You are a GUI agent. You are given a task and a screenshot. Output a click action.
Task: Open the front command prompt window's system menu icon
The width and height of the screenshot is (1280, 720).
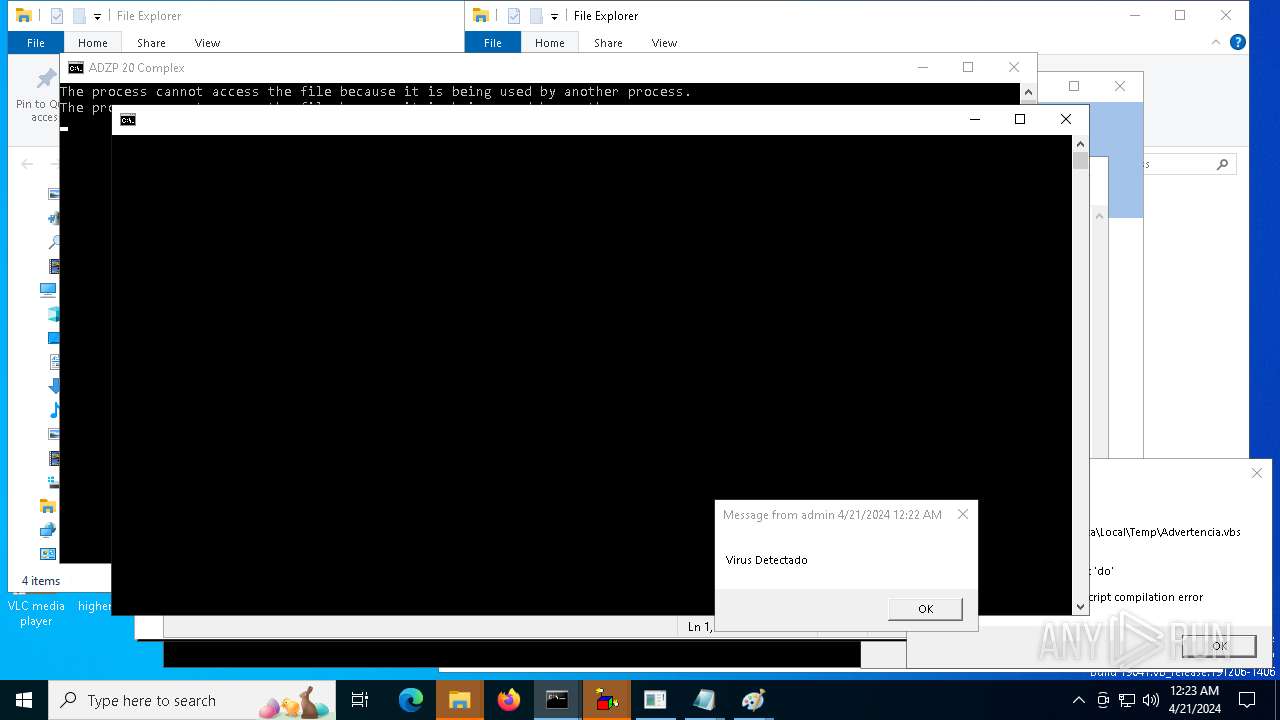128,120
